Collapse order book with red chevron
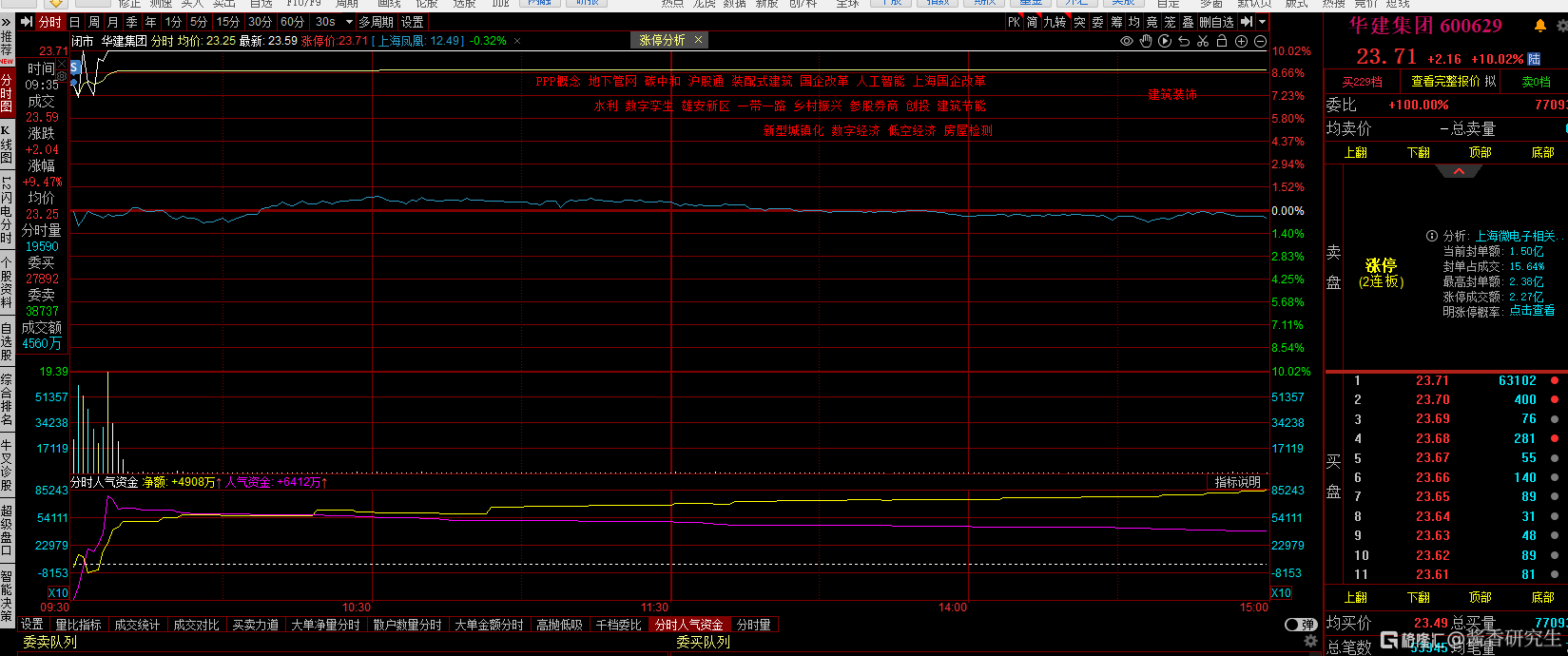This screenshot has width=1568, height=656. (x=1459, y=172)
